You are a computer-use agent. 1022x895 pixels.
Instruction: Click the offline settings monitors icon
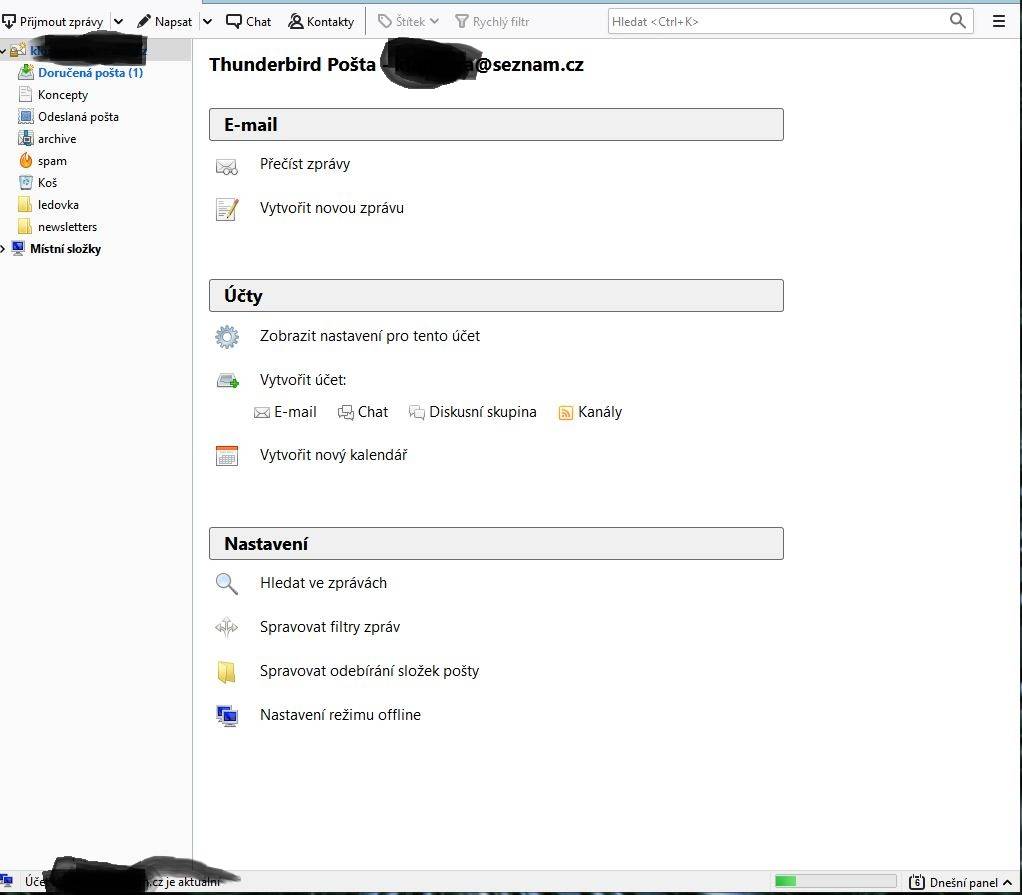[227, 716]
